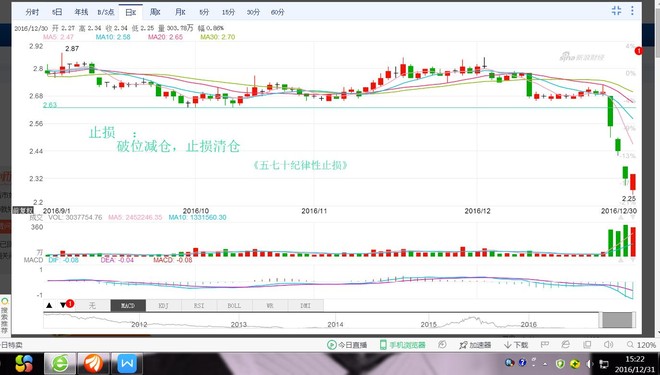The image size is (660, 375).
Task: Grab the timeline range slider handle
Action: click(x=617, y=320)
